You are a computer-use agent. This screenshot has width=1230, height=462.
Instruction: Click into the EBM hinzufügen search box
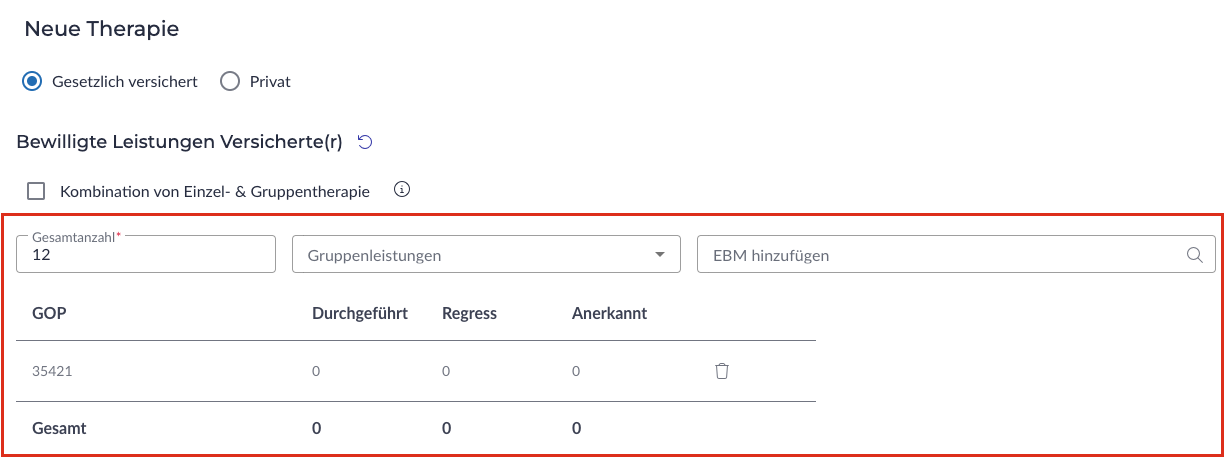(940, 255)
